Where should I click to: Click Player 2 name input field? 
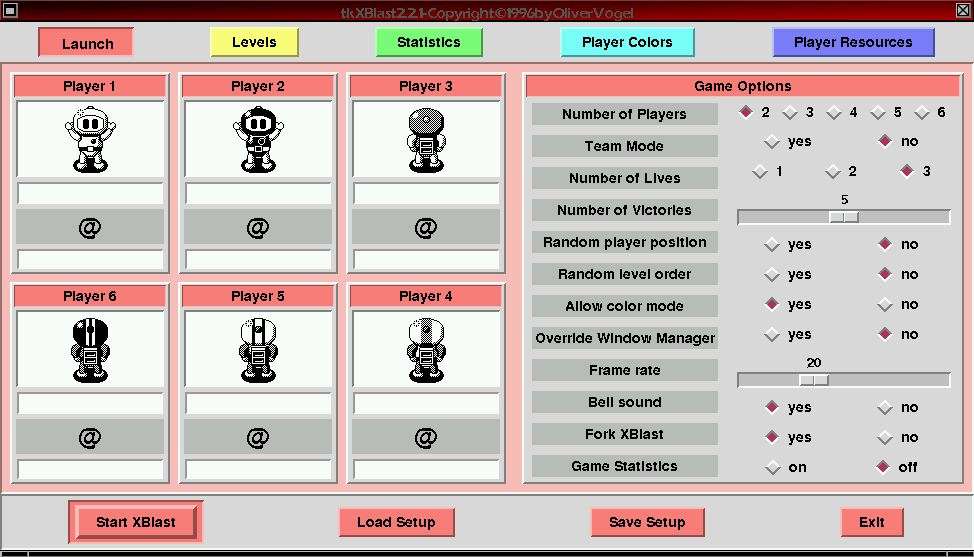point(258,194)
